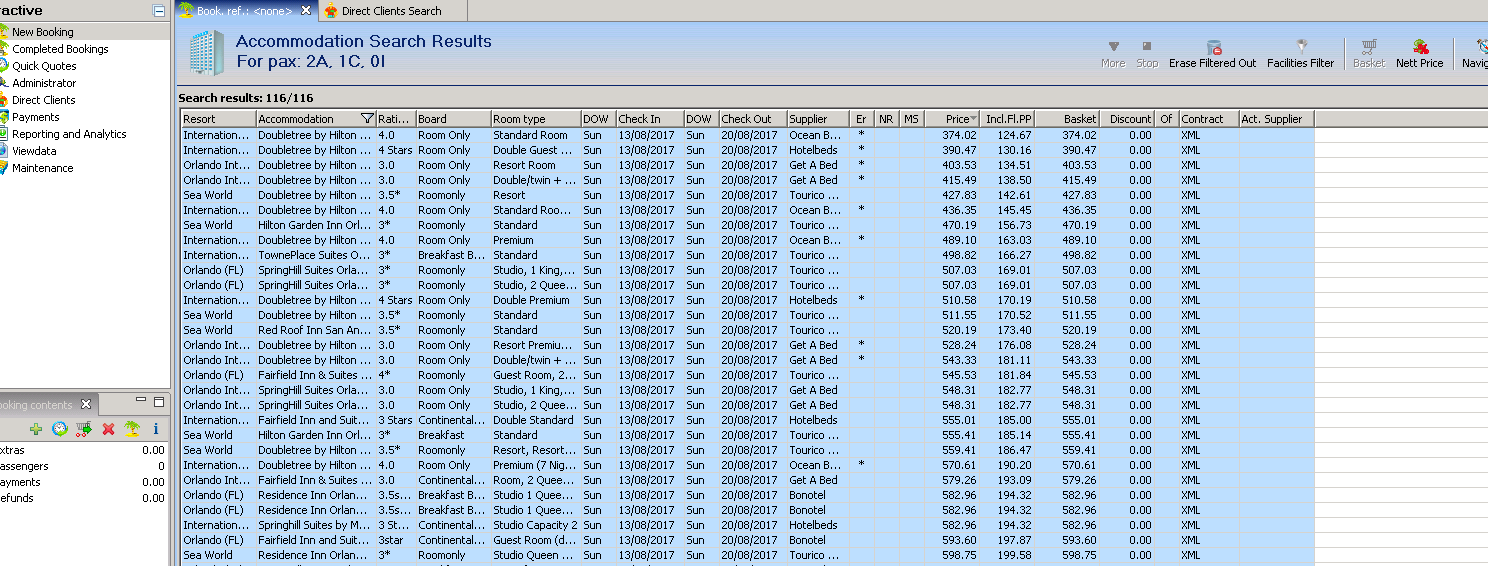The width and height of the screenshot is (1488, 566).
Task: Click the Double Guest room type cell
Action: coord(535,150)
